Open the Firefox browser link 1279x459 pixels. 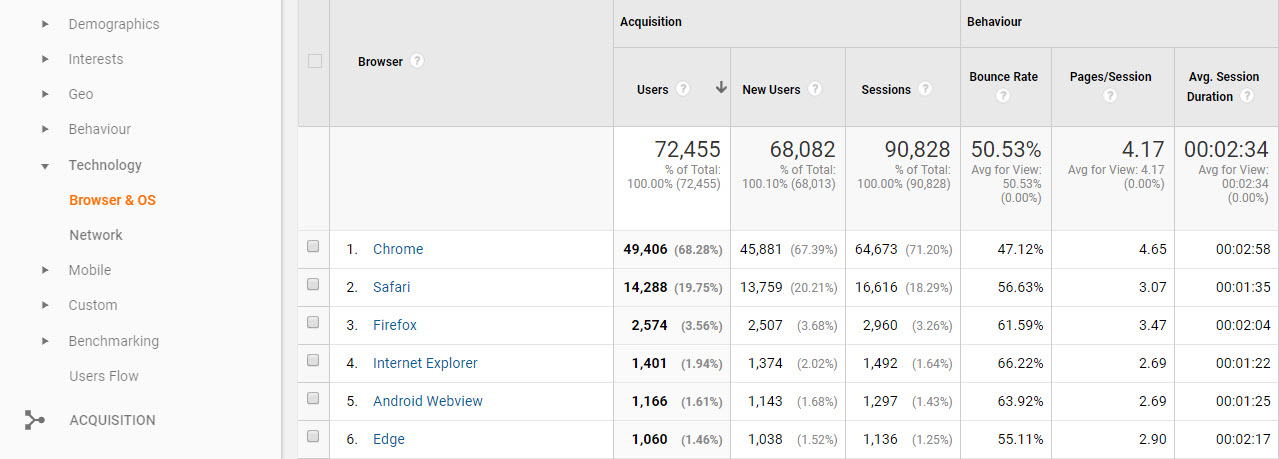click(395, 325)
